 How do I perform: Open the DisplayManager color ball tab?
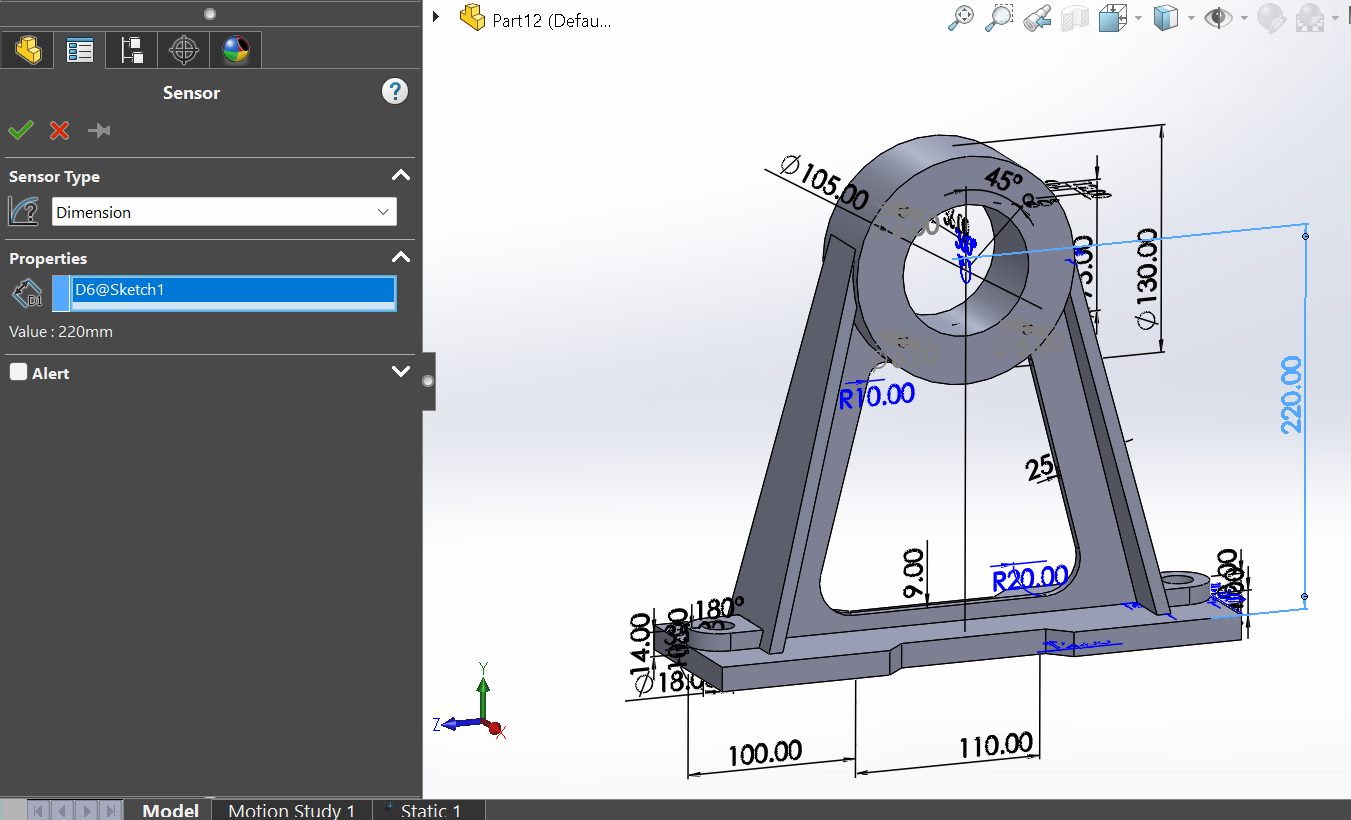click(x=236, y=50)
